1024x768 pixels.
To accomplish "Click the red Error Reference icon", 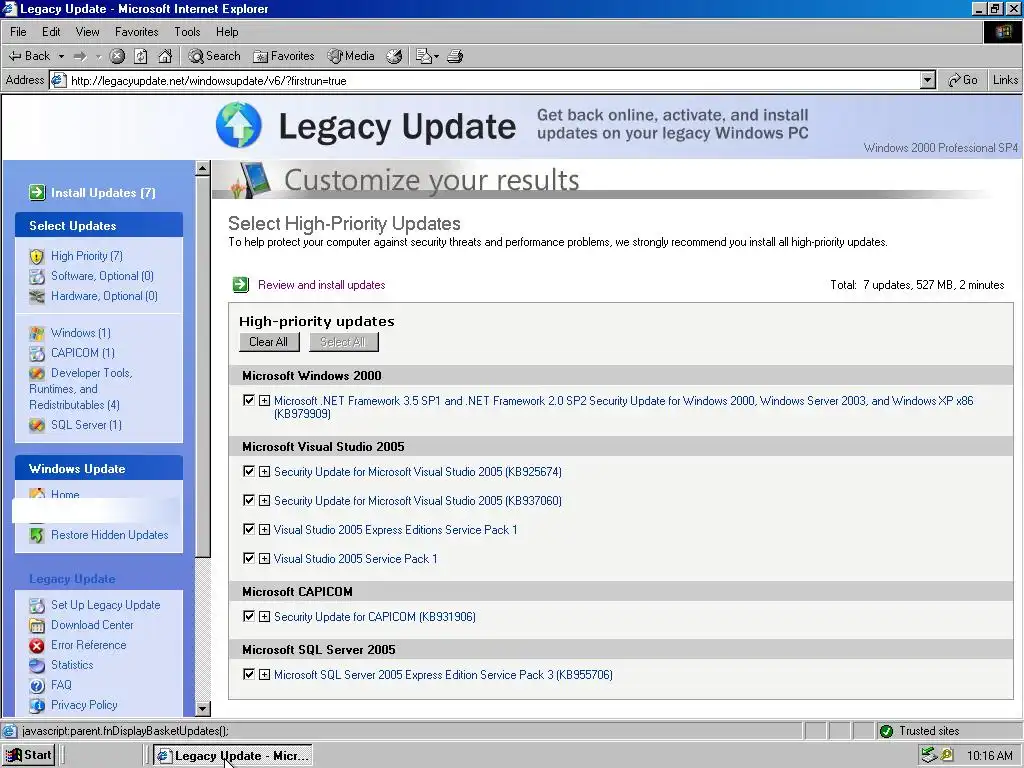I will pos(37,645).
